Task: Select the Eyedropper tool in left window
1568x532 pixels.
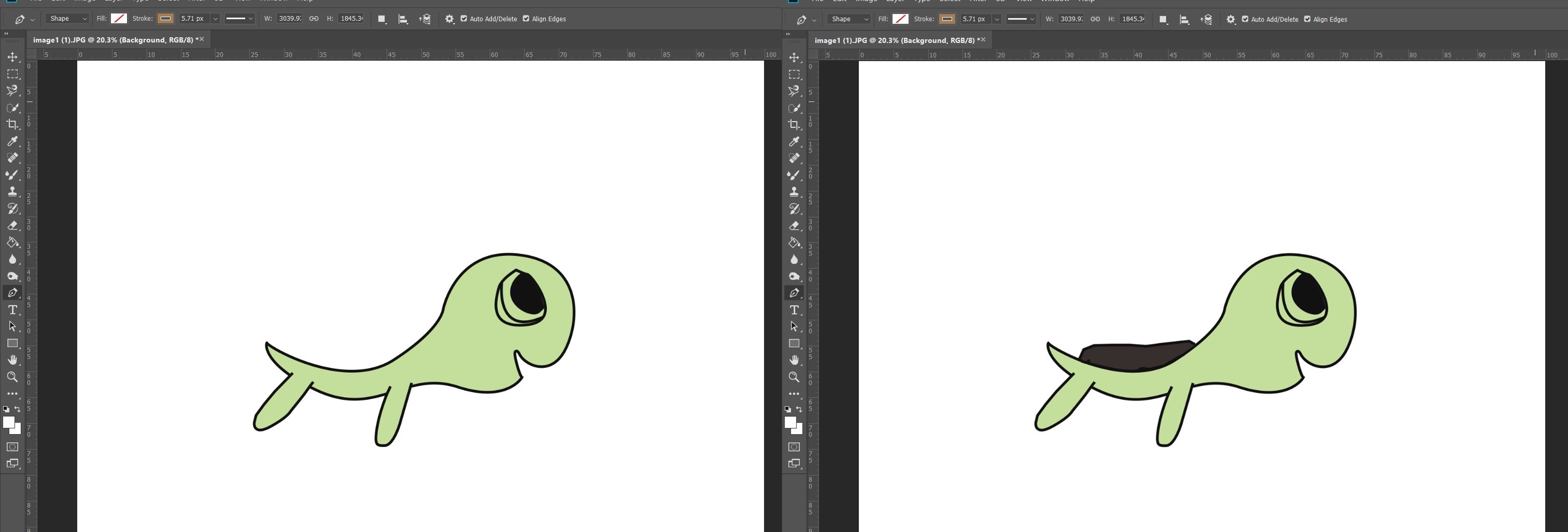Action: [x=12, y=141]
